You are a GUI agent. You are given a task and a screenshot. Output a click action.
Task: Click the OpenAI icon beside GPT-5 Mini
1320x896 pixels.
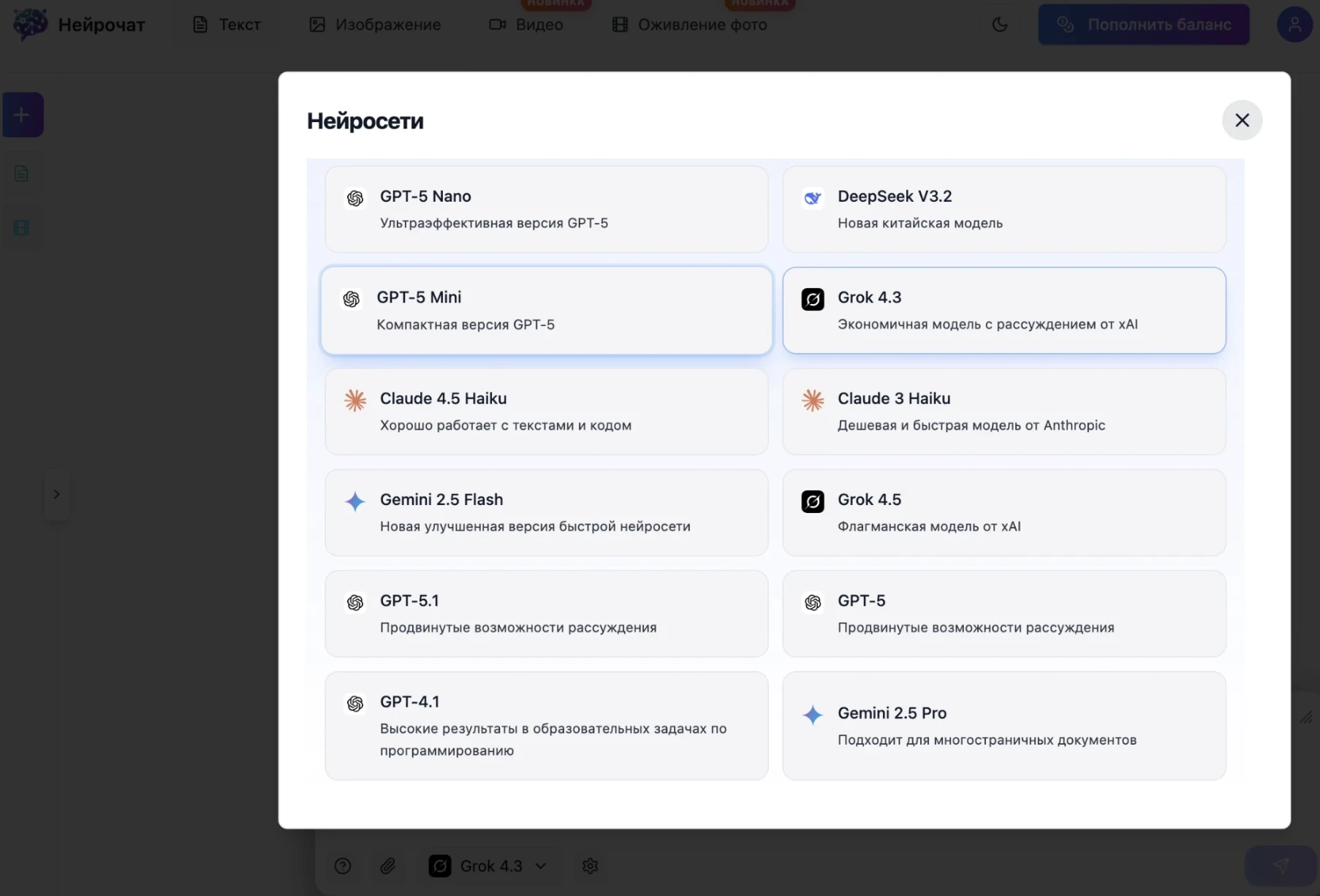pos(352,299)
